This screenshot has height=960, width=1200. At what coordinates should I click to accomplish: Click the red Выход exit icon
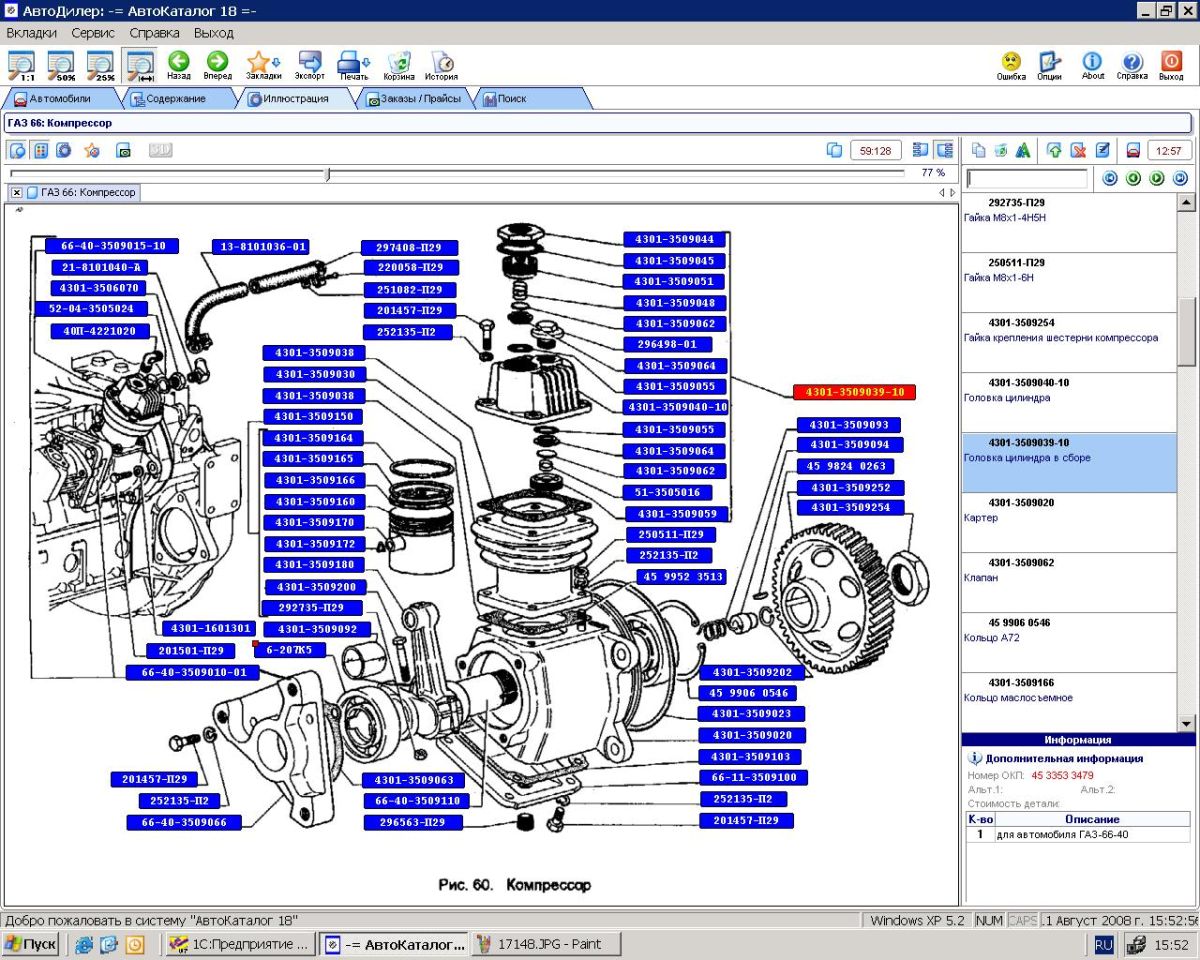tap(1171, 65)
